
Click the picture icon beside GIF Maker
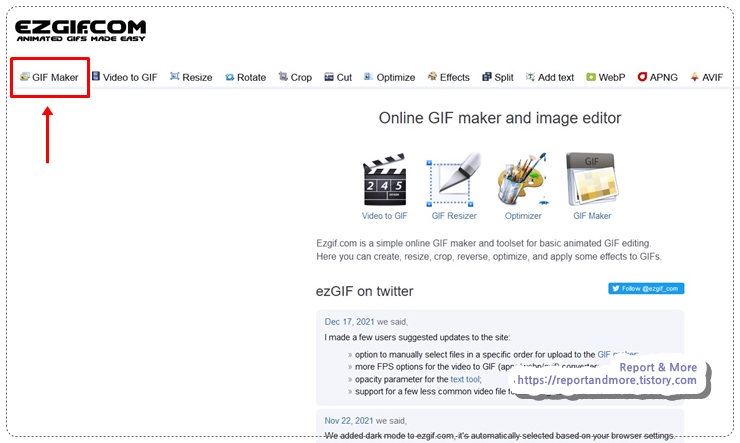click(25, 76)
